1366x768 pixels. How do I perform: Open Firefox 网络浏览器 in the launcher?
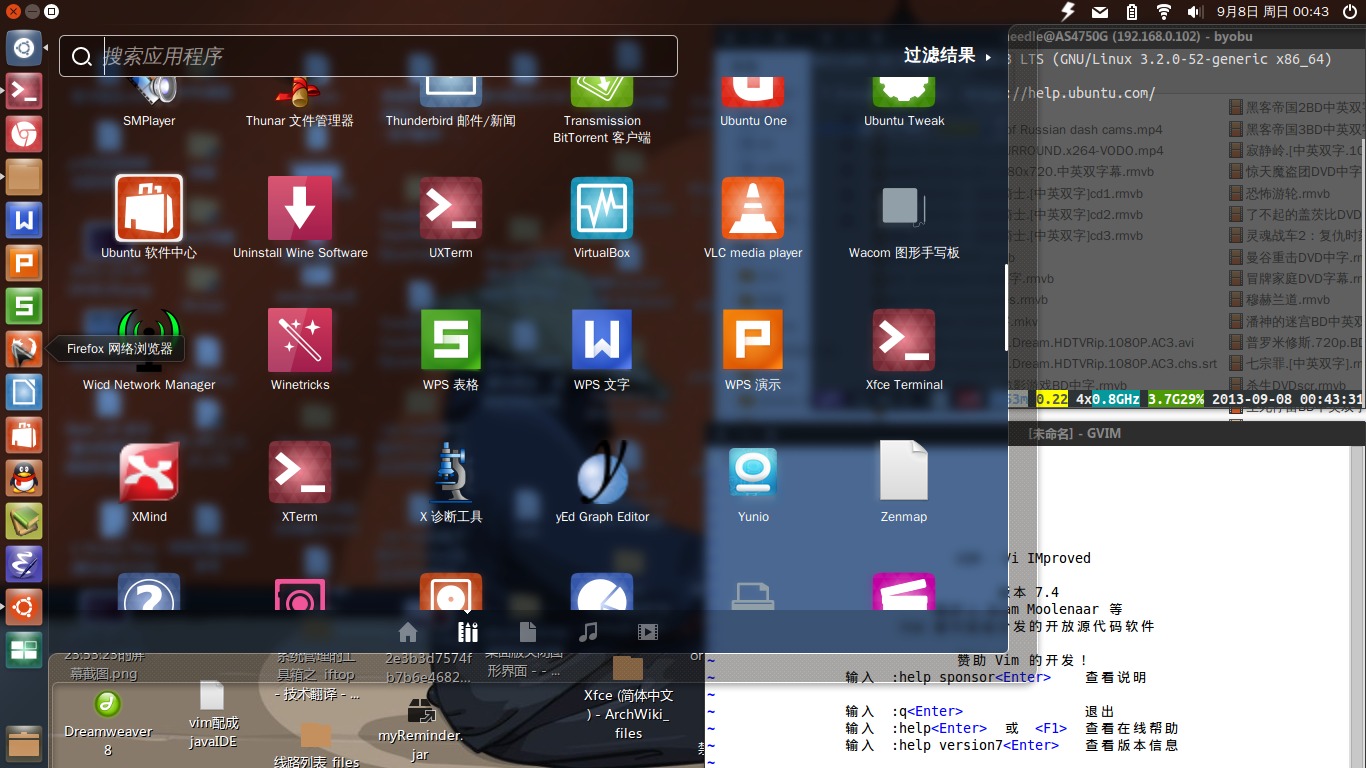pos(24,349)
